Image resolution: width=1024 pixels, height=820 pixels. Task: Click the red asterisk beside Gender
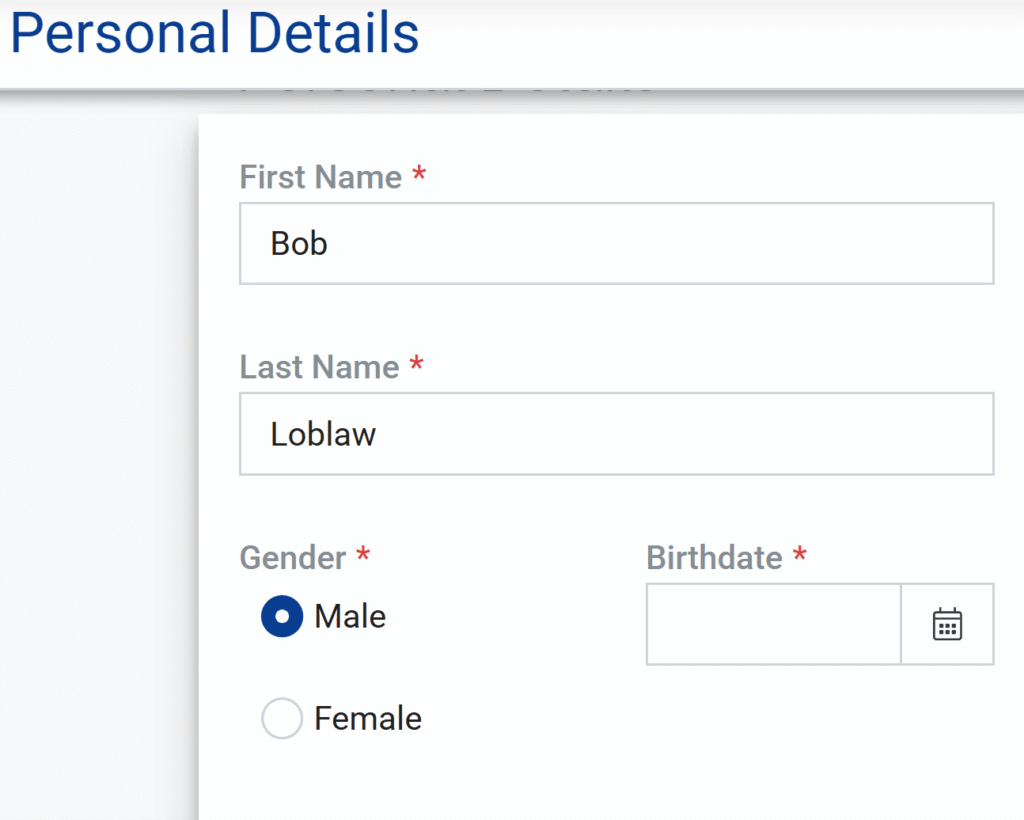(363, 555)
